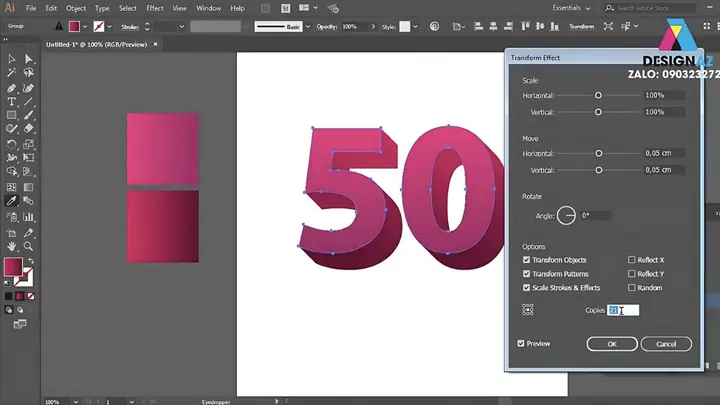Viewport: 720px width, 405px height.
Task: Open the Adobe Stock St icon
Action: (x=285, y=8)
